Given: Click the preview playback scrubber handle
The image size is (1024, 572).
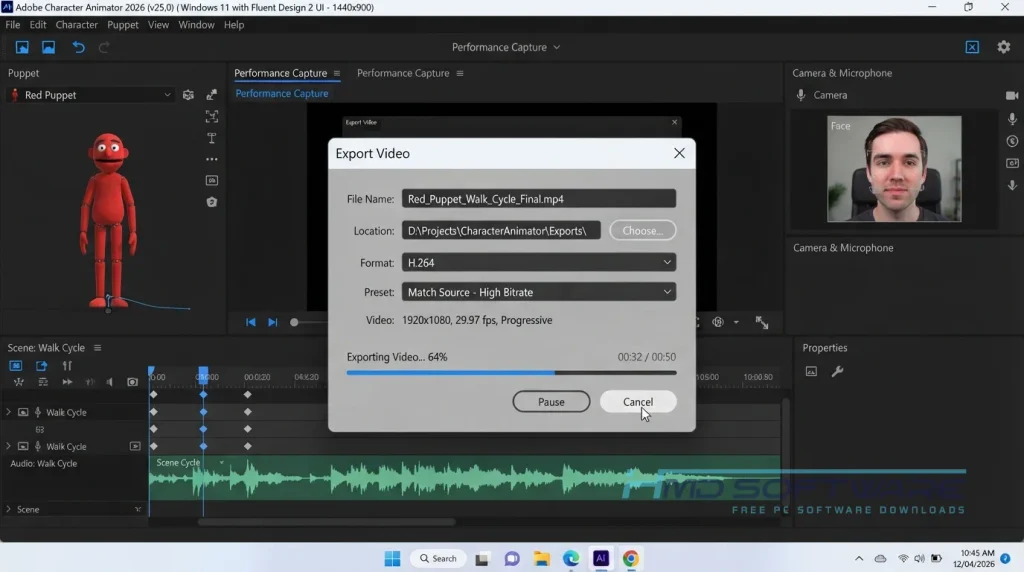Looking at the screenshot, I should coord(294,322).
